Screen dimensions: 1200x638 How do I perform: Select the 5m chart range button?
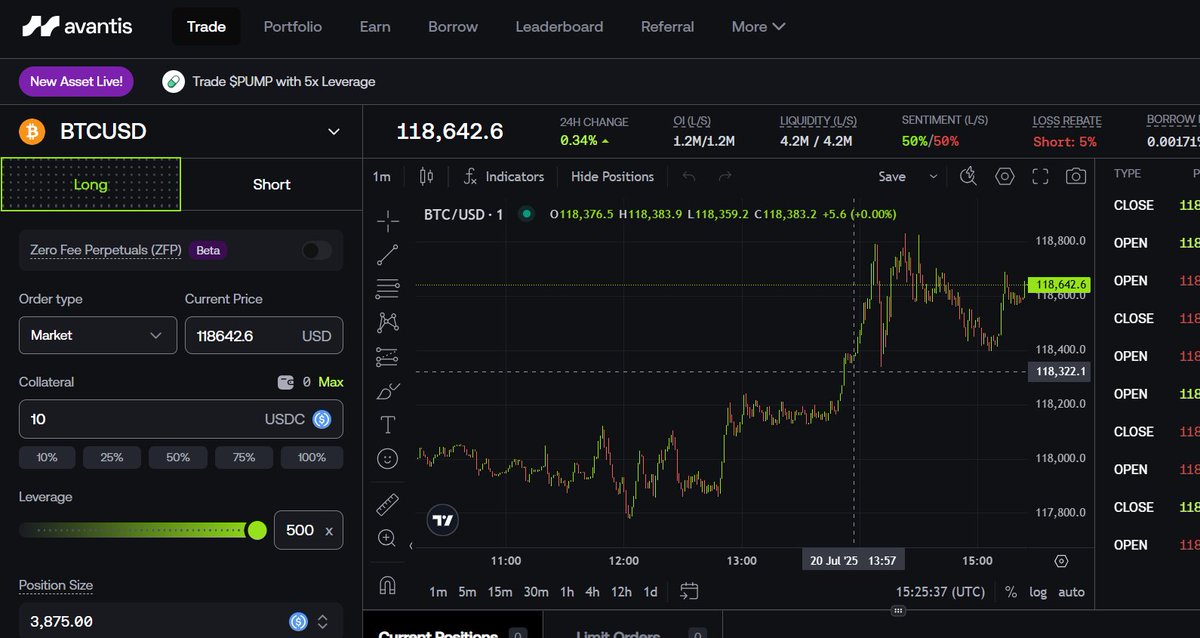click(x=467, y=592)
